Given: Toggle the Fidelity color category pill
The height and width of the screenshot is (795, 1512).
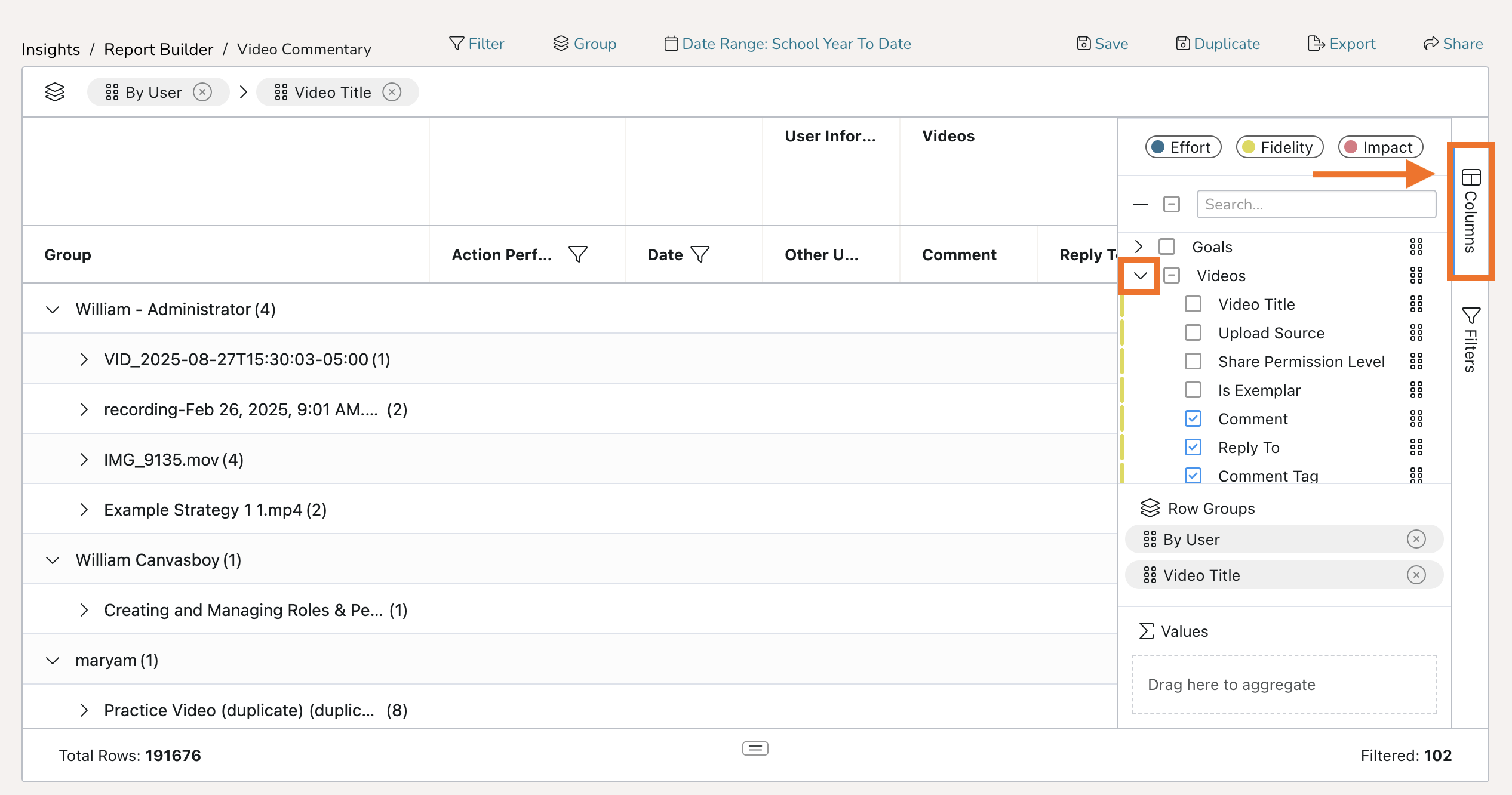Looking at the screenshot, I should [x=1279, y=147].
